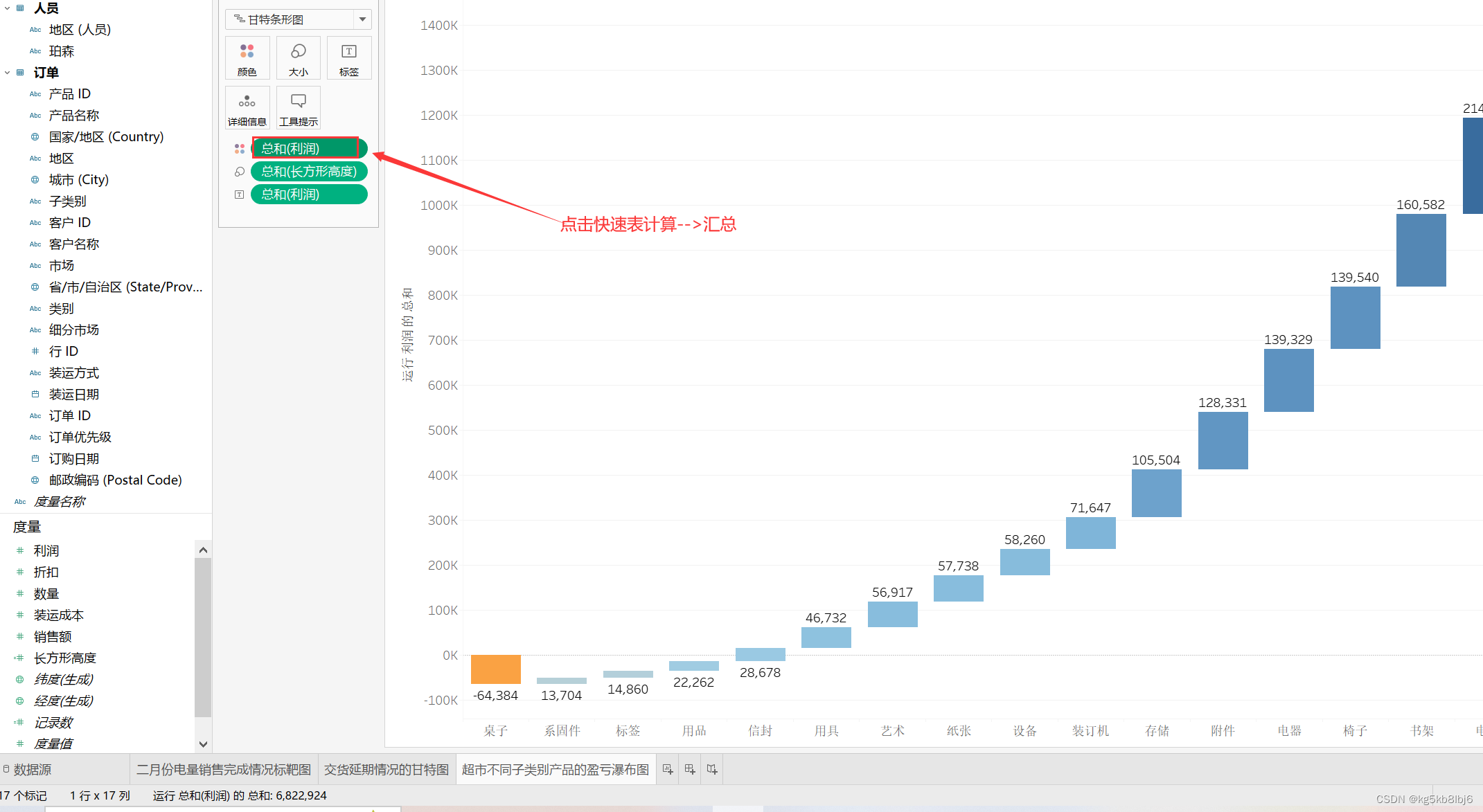Select the 细分市场 field
The width and height of the screenshot is (1483, 812).
click(74, 330)
